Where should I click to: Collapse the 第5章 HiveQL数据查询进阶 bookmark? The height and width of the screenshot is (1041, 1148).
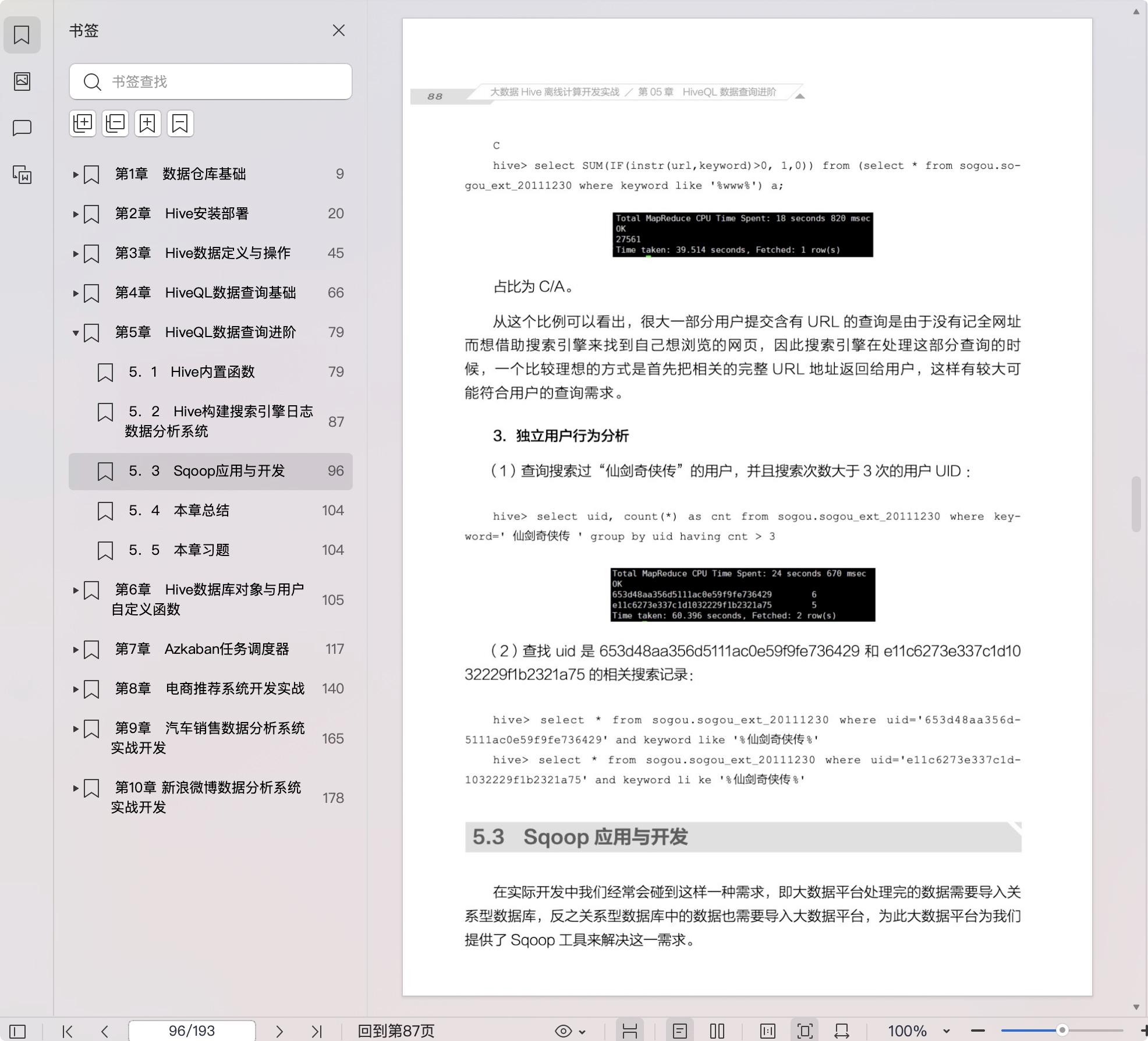(x=75, y=332)
